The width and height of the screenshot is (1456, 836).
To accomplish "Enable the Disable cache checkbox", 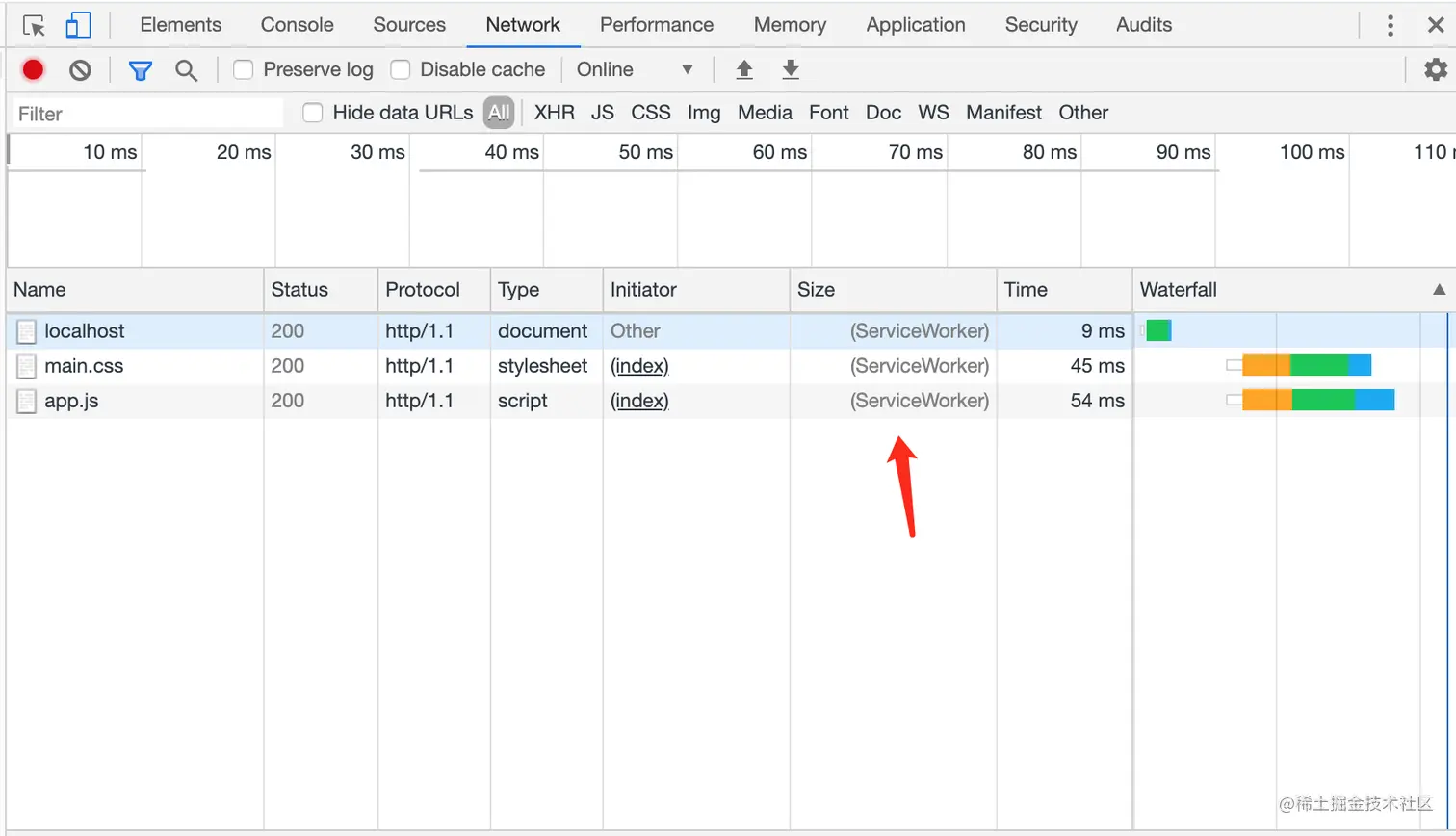I will coord(401,69).
